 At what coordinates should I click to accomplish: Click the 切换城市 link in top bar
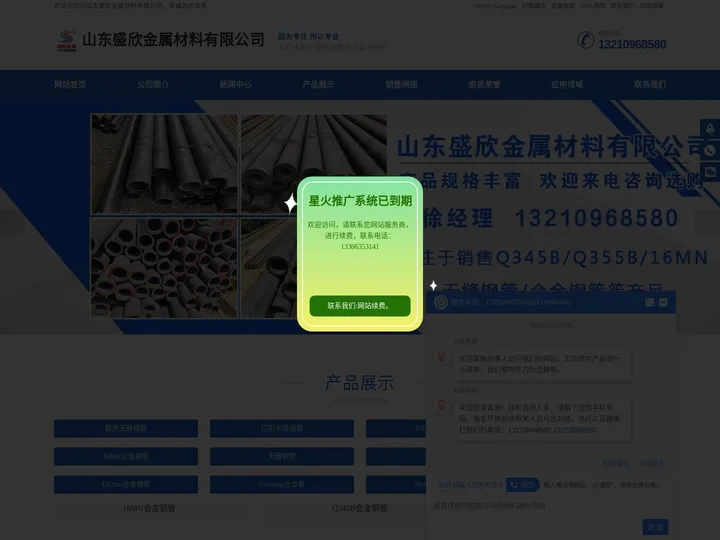click(534, 6)
